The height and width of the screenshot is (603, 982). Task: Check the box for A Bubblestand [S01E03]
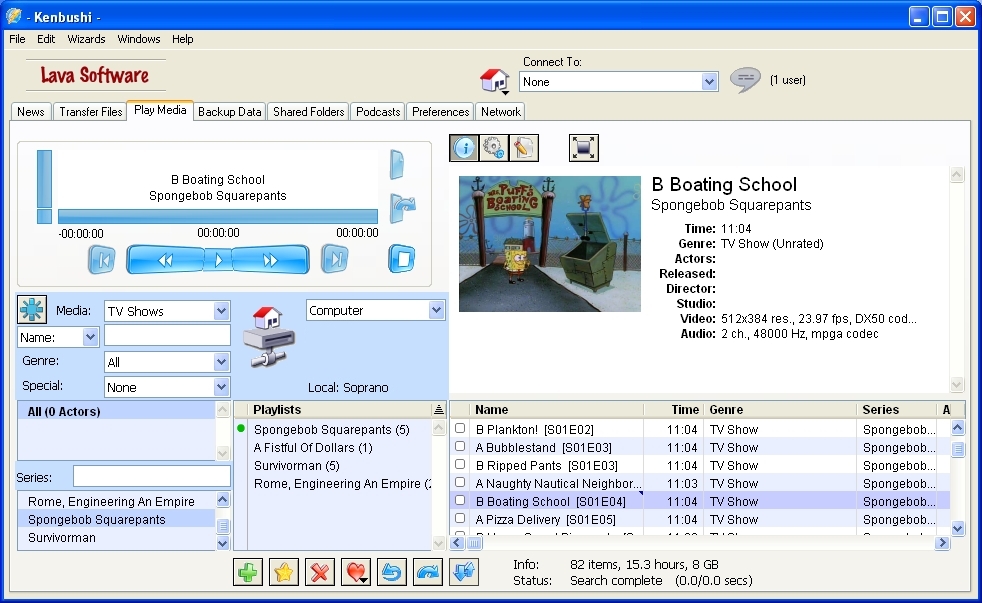pos(460,446)
